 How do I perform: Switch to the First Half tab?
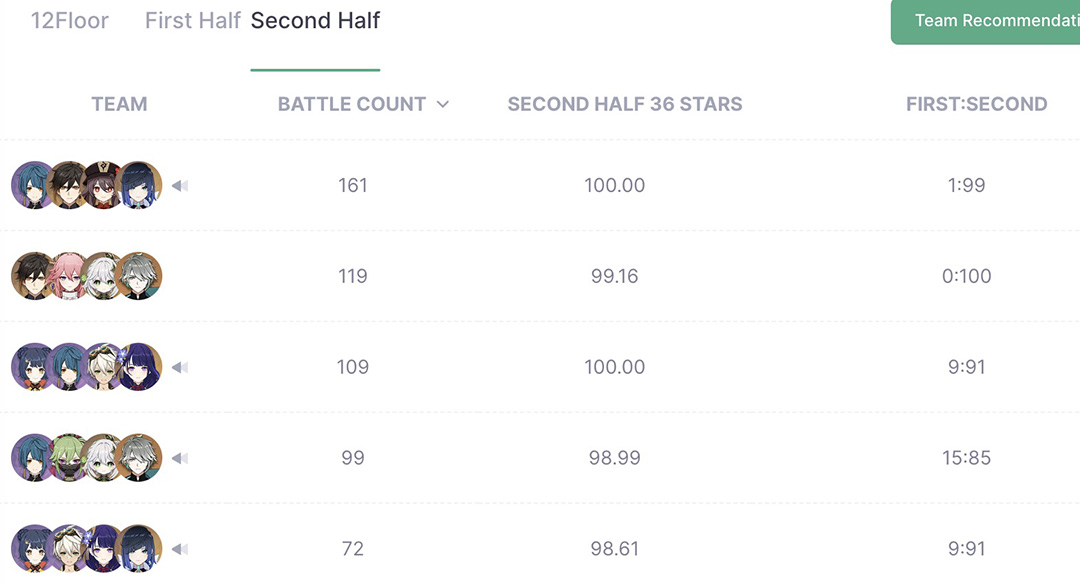pyautogui.click(x=193, y=21)
